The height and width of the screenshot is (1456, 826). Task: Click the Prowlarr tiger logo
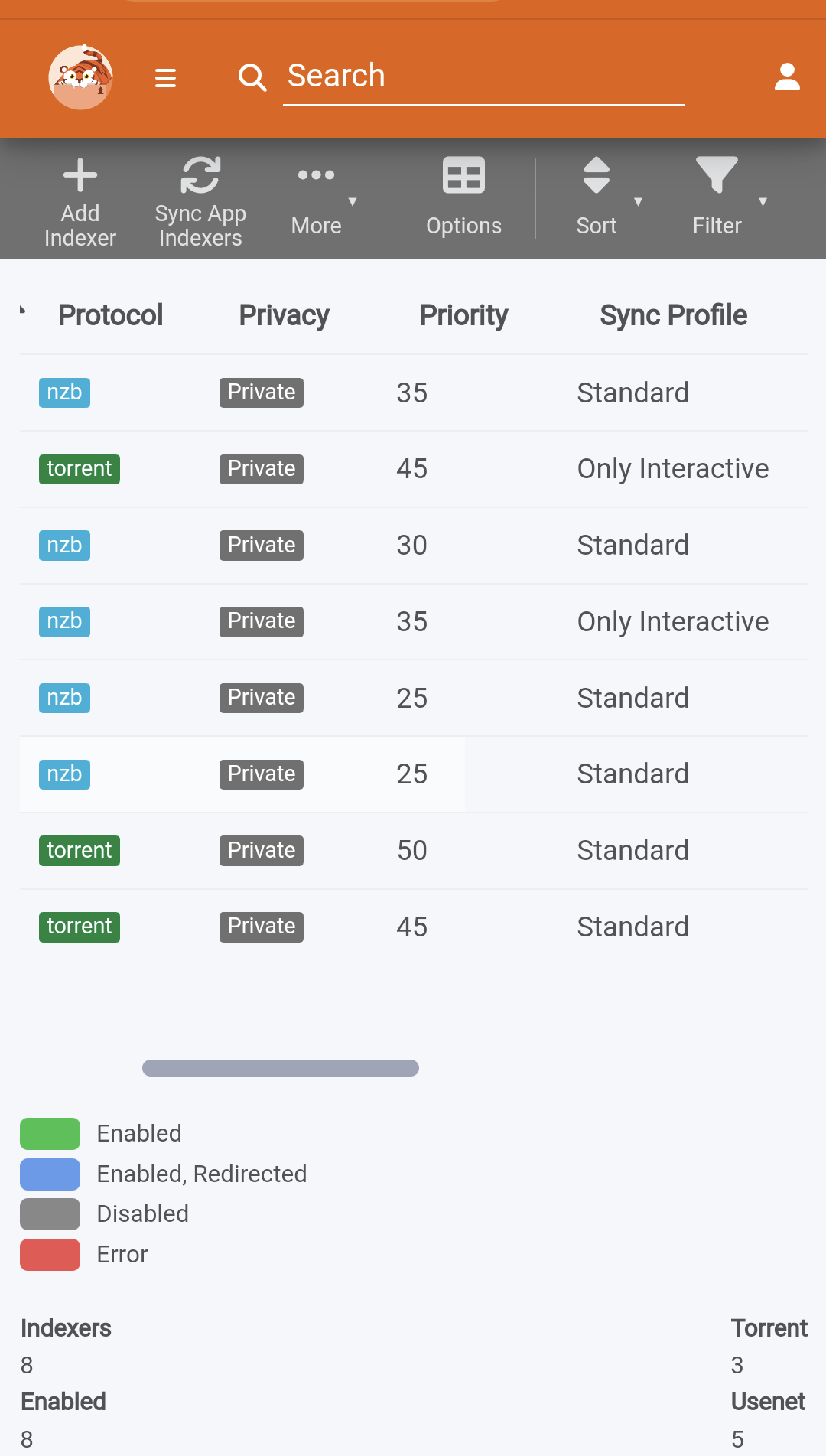click(x=80, y=77)
